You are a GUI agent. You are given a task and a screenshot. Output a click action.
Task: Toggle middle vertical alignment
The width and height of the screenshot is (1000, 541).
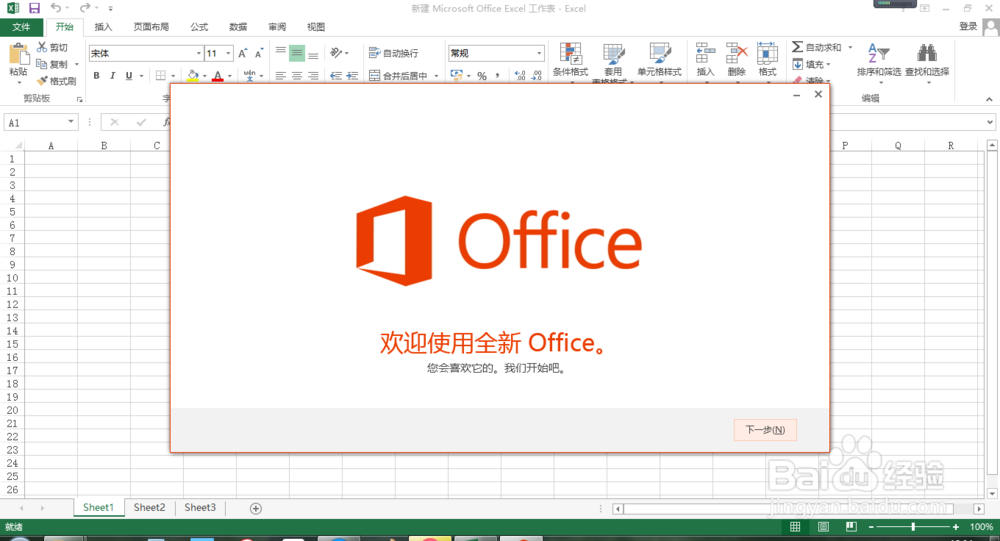pyautogui.click(x=297, y=54)
